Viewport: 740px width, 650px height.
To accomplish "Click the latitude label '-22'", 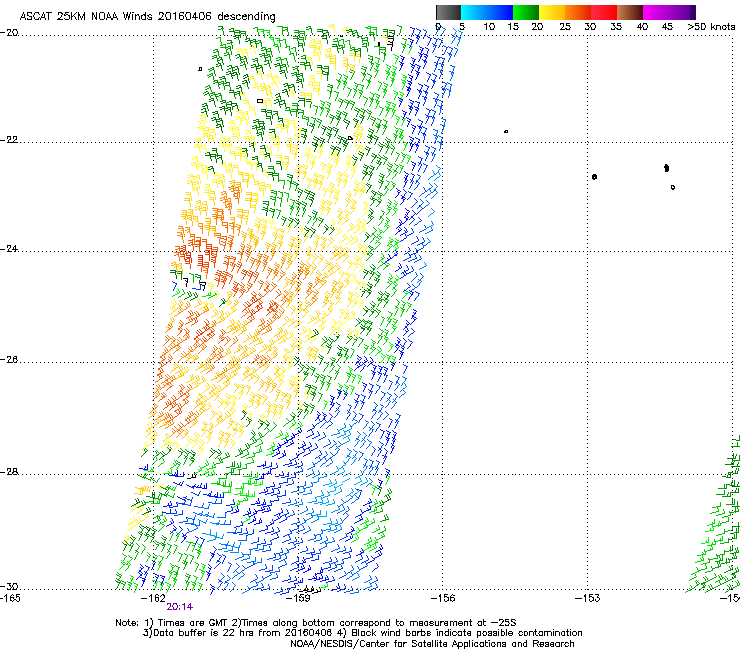I will pyautogui.click(x=9, y=140).
